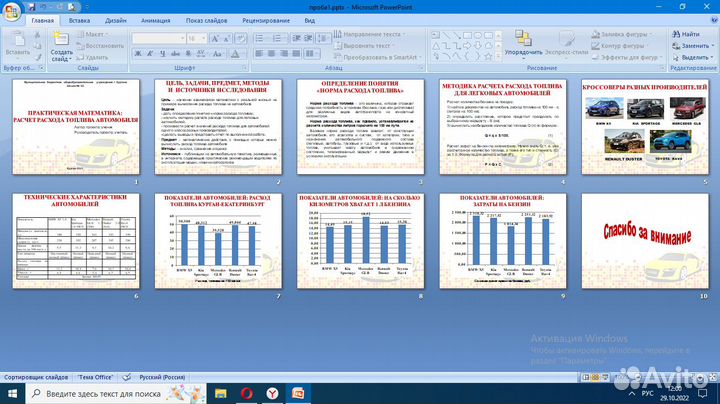Click the Paste (Вставить) clipboard icon
The image size is (720, 404).
click(x=18, y=39)
